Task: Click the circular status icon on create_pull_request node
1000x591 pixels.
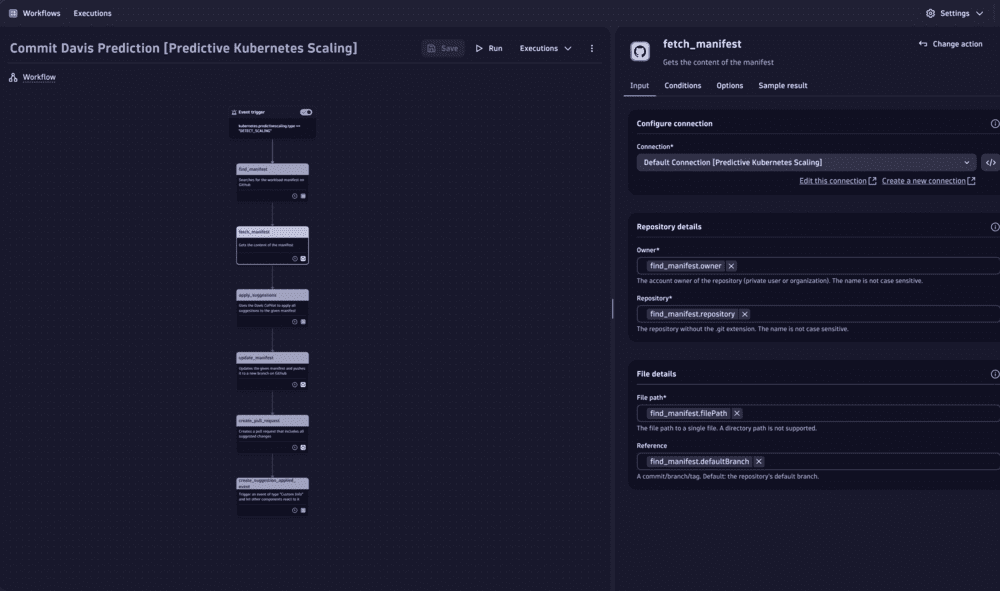Action: [295, 448]
